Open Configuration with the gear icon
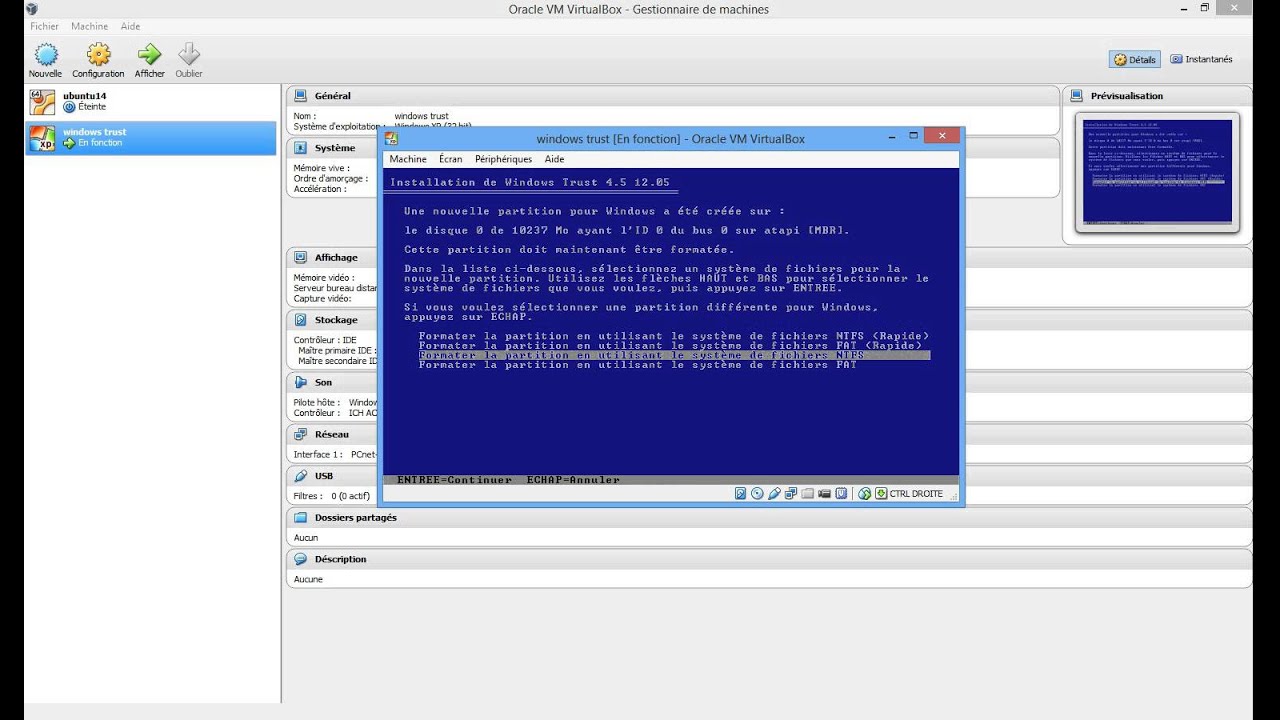This screenshot has height=720, width=1280. 98,54
